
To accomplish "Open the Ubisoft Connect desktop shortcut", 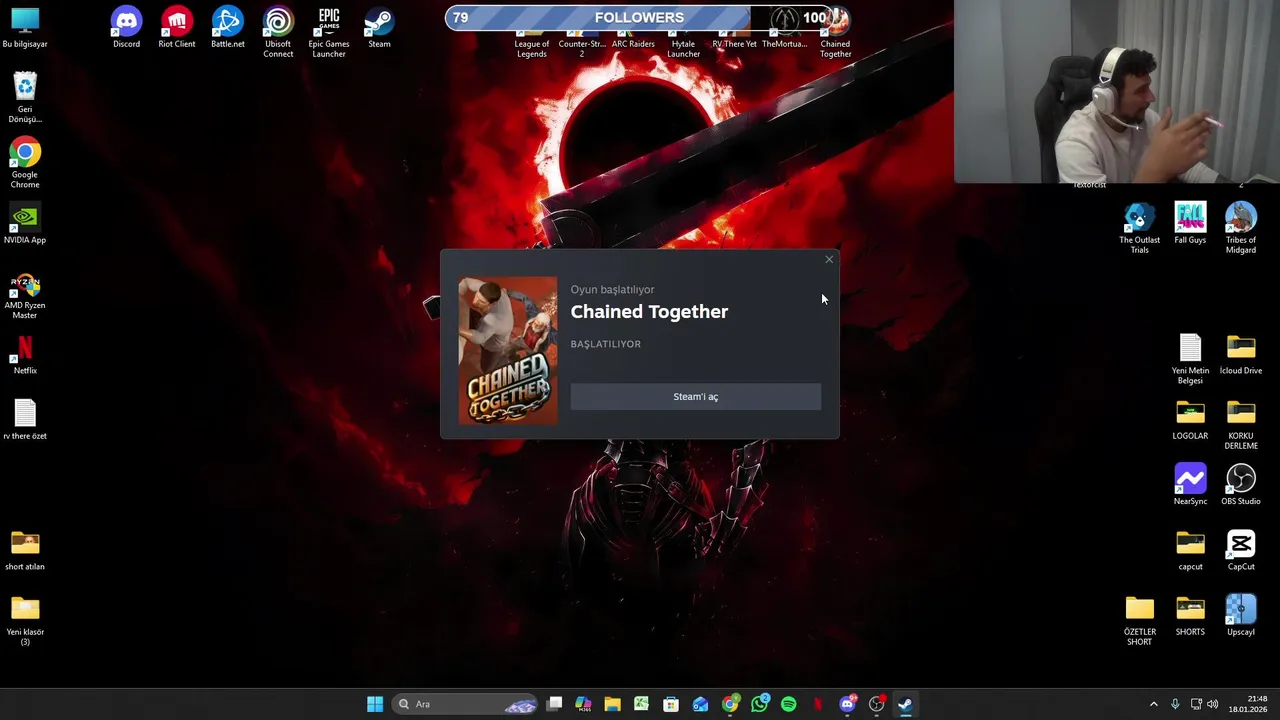I will (x=278, y=32).
